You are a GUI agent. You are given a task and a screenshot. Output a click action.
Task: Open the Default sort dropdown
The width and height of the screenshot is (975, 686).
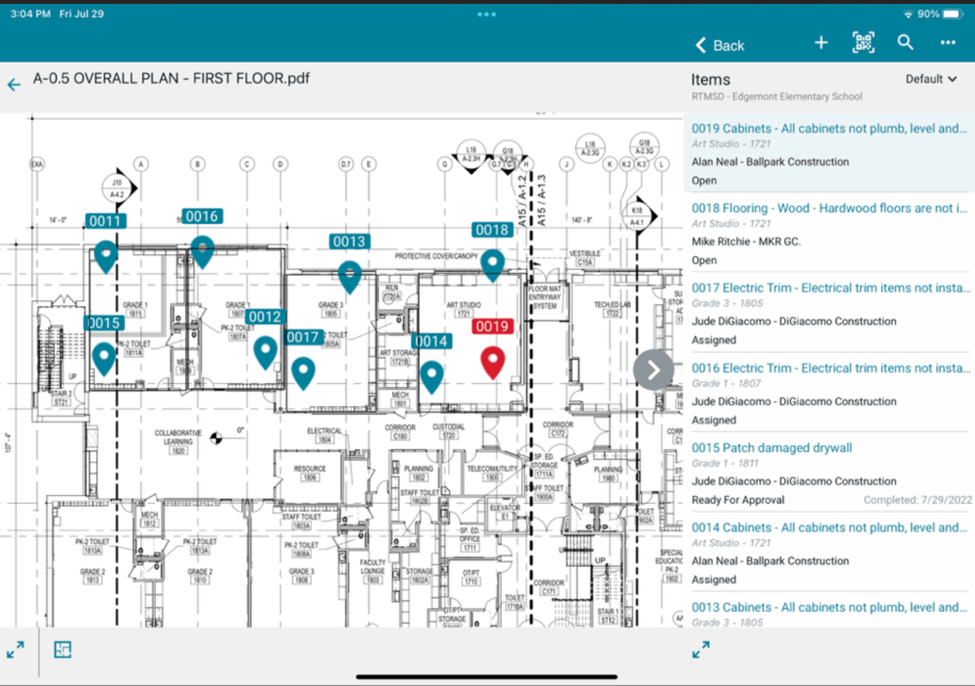(931, 79)
